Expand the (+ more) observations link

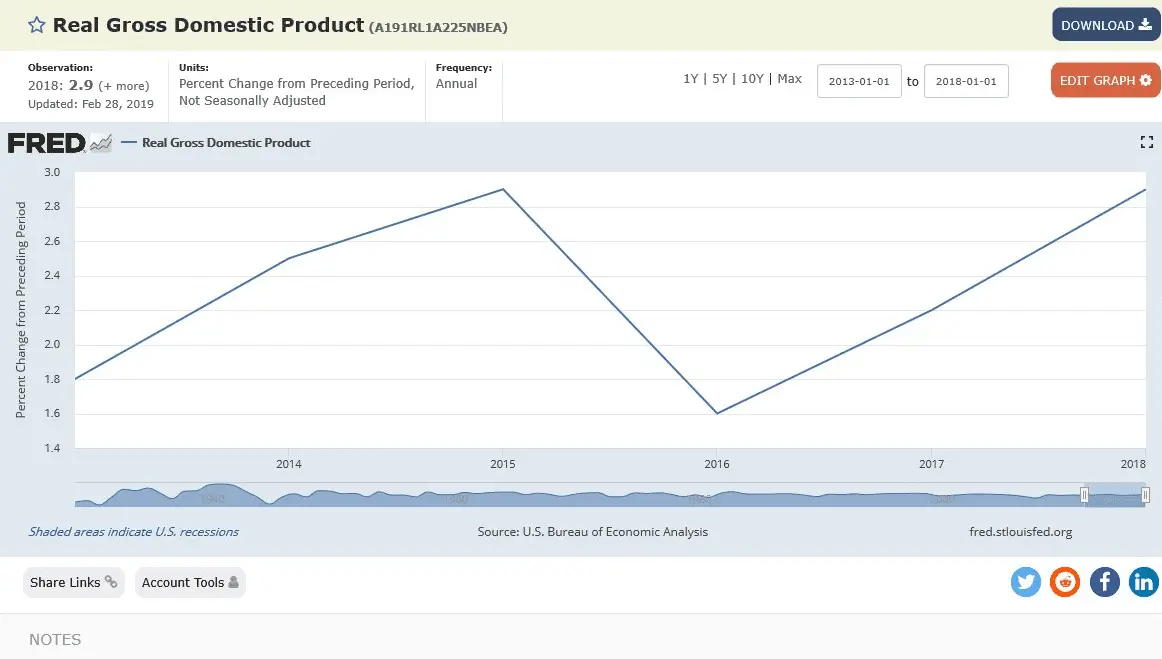pyautogui.click(x=123, y=86)
